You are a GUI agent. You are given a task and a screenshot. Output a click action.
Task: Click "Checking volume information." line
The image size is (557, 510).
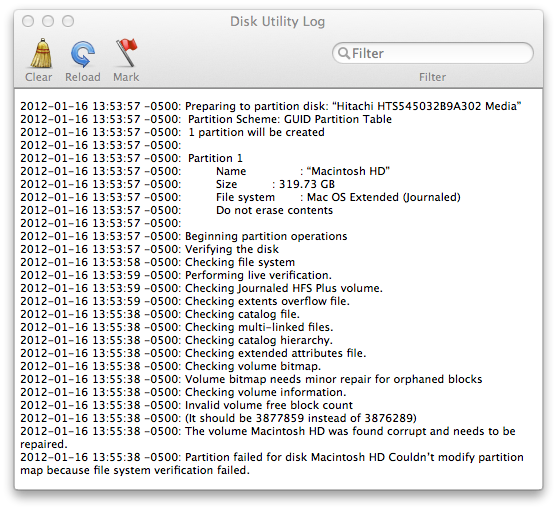pos(183,392)
